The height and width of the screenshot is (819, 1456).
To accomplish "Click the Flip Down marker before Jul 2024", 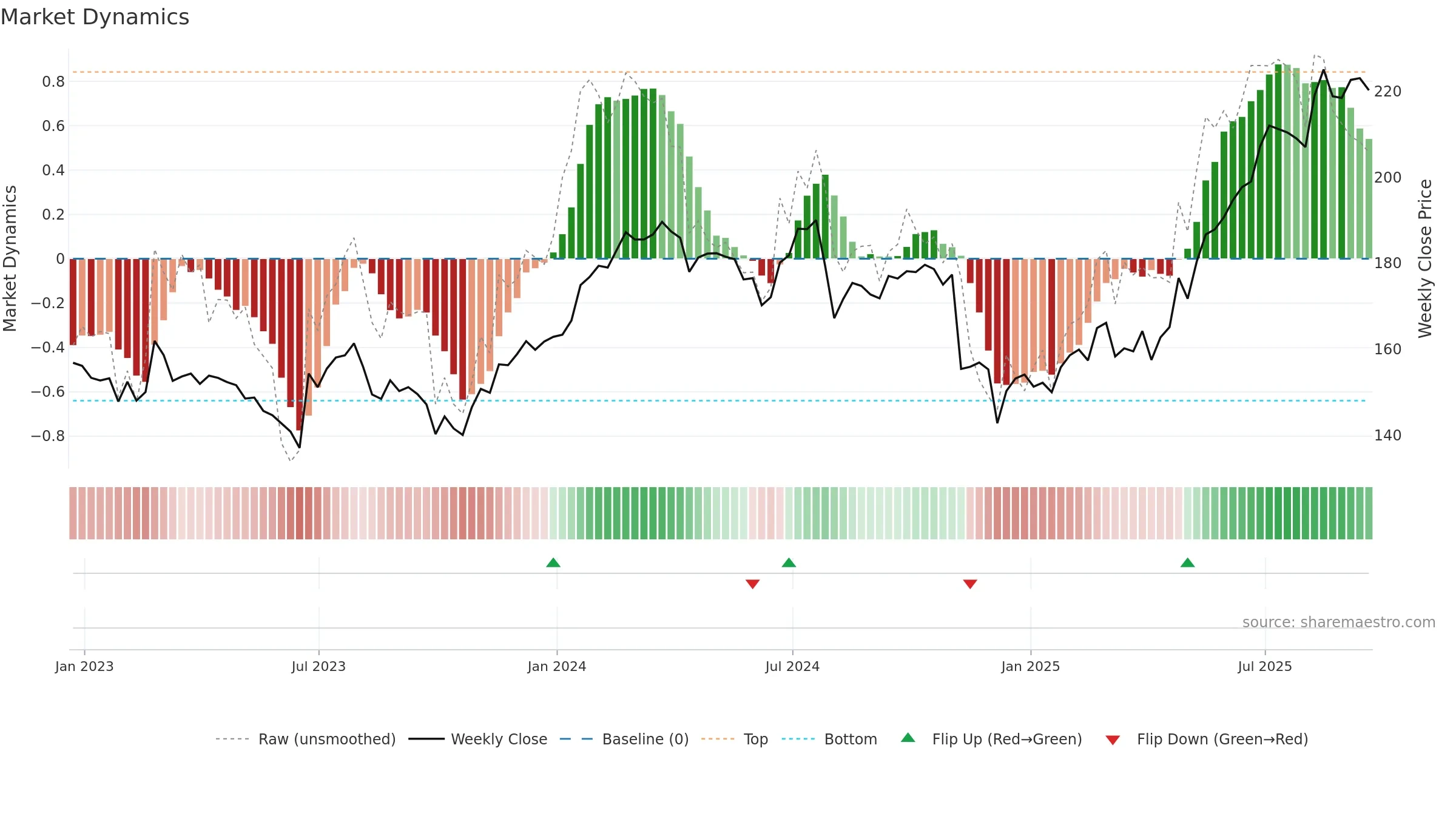I will 753,584.
